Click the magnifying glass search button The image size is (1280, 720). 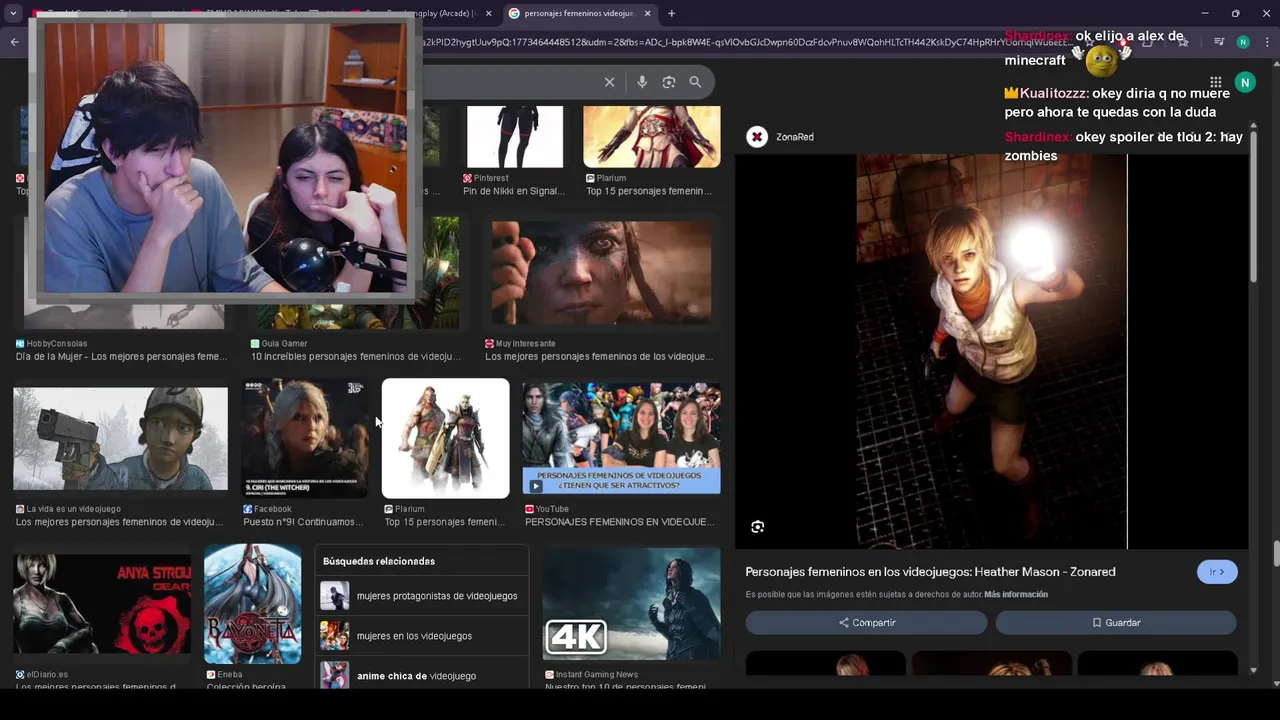[695, 82]
